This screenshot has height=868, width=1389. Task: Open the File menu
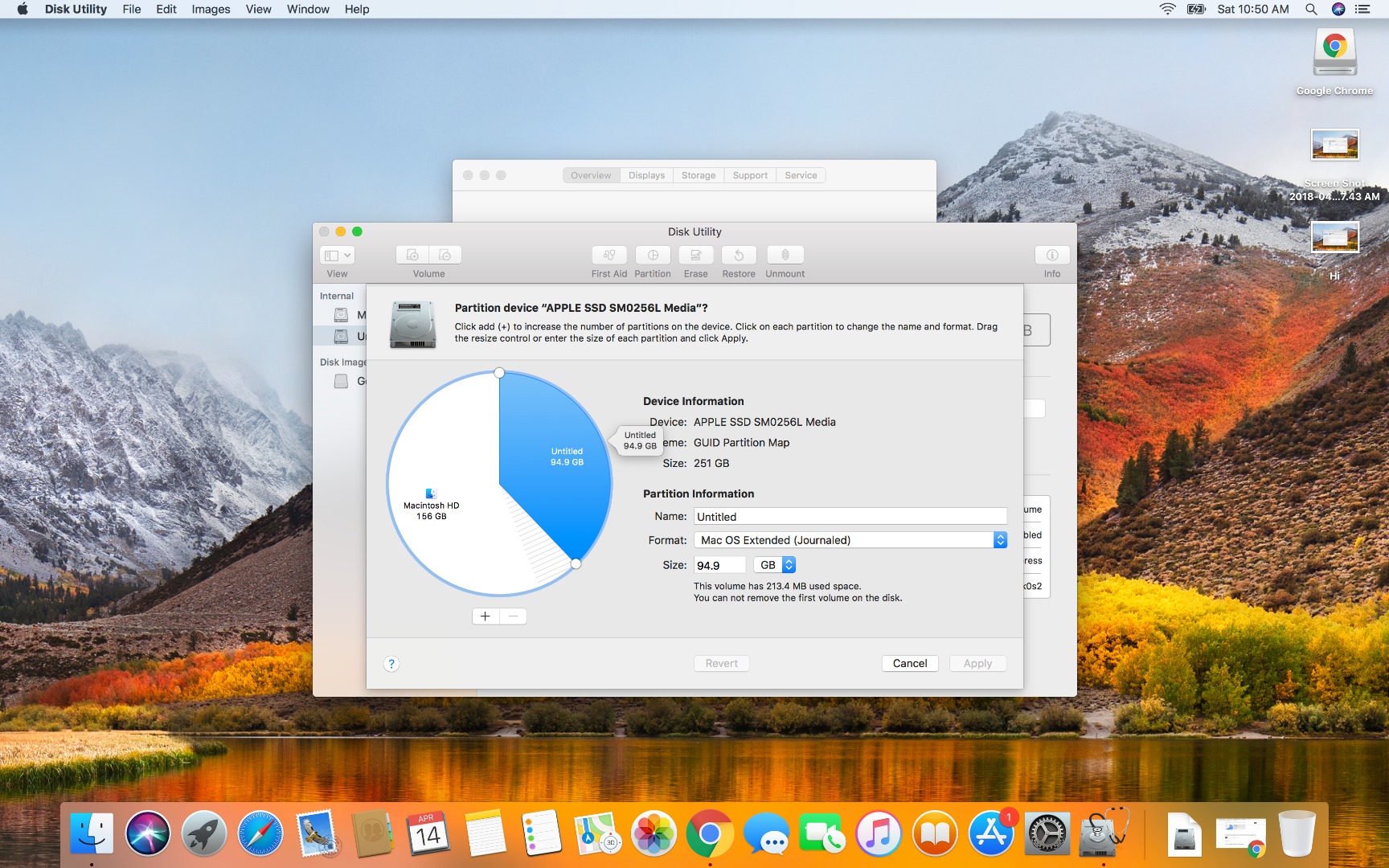tap(132, 9)
